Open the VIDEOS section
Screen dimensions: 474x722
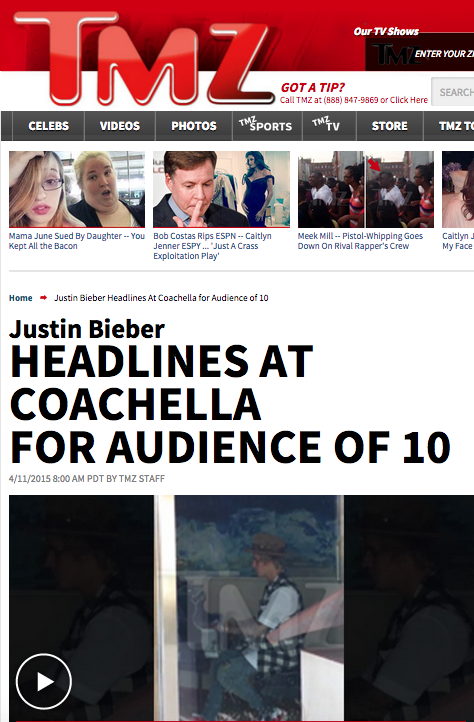(120, 126)
